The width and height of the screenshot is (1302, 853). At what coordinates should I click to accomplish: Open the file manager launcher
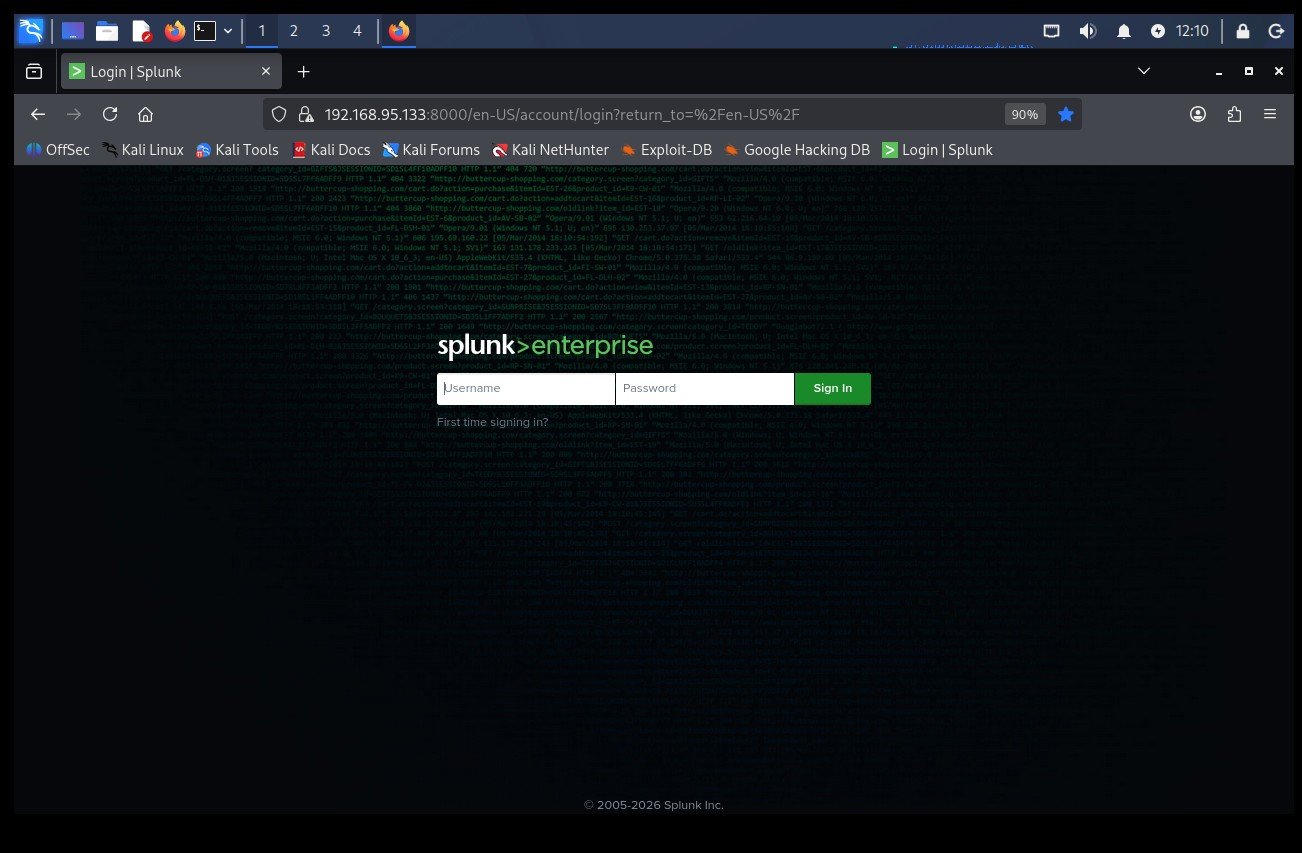click(x=107, y=31)
